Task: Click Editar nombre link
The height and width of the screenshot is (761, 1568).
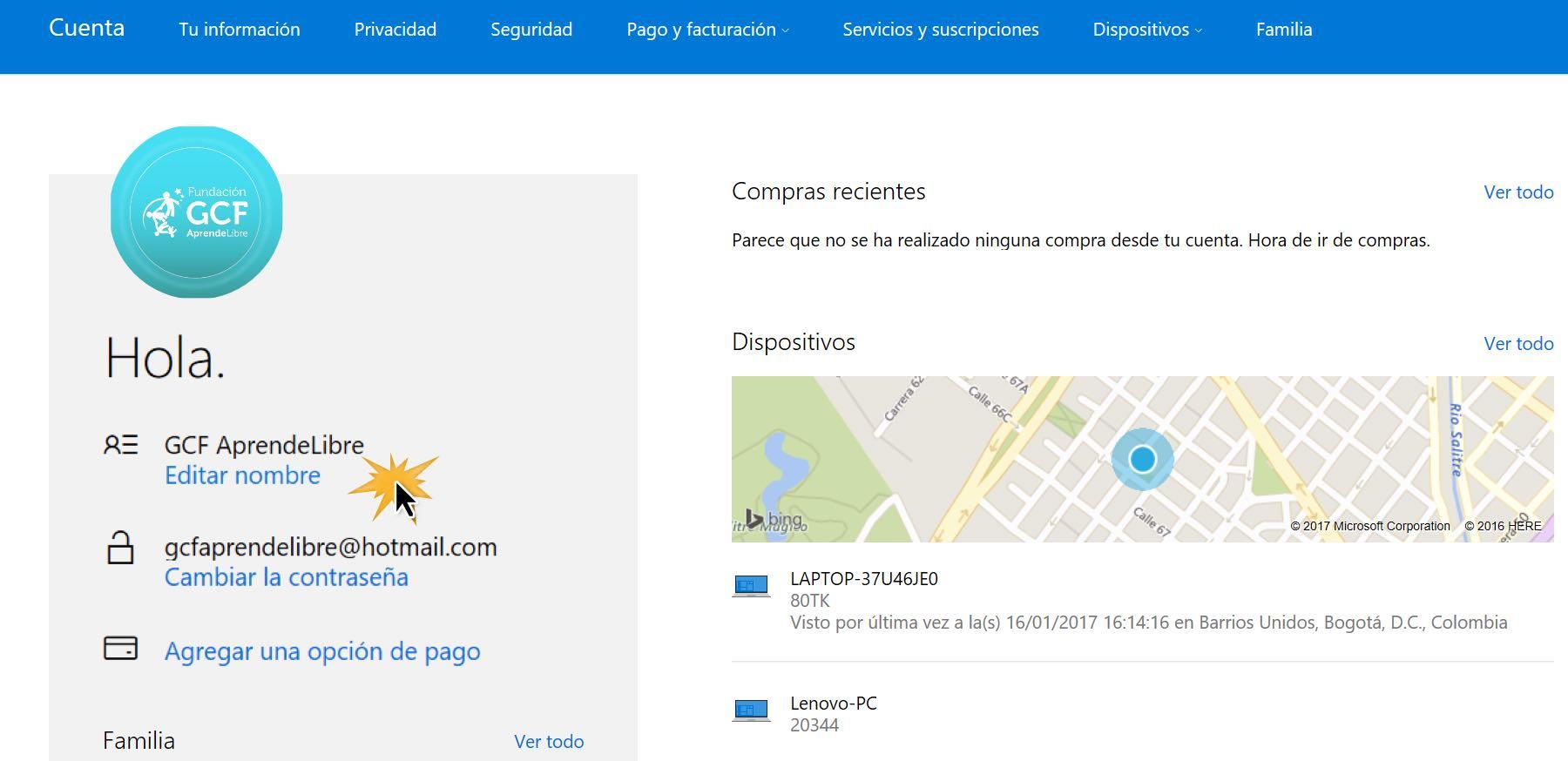Action: [x=242, y=475]
